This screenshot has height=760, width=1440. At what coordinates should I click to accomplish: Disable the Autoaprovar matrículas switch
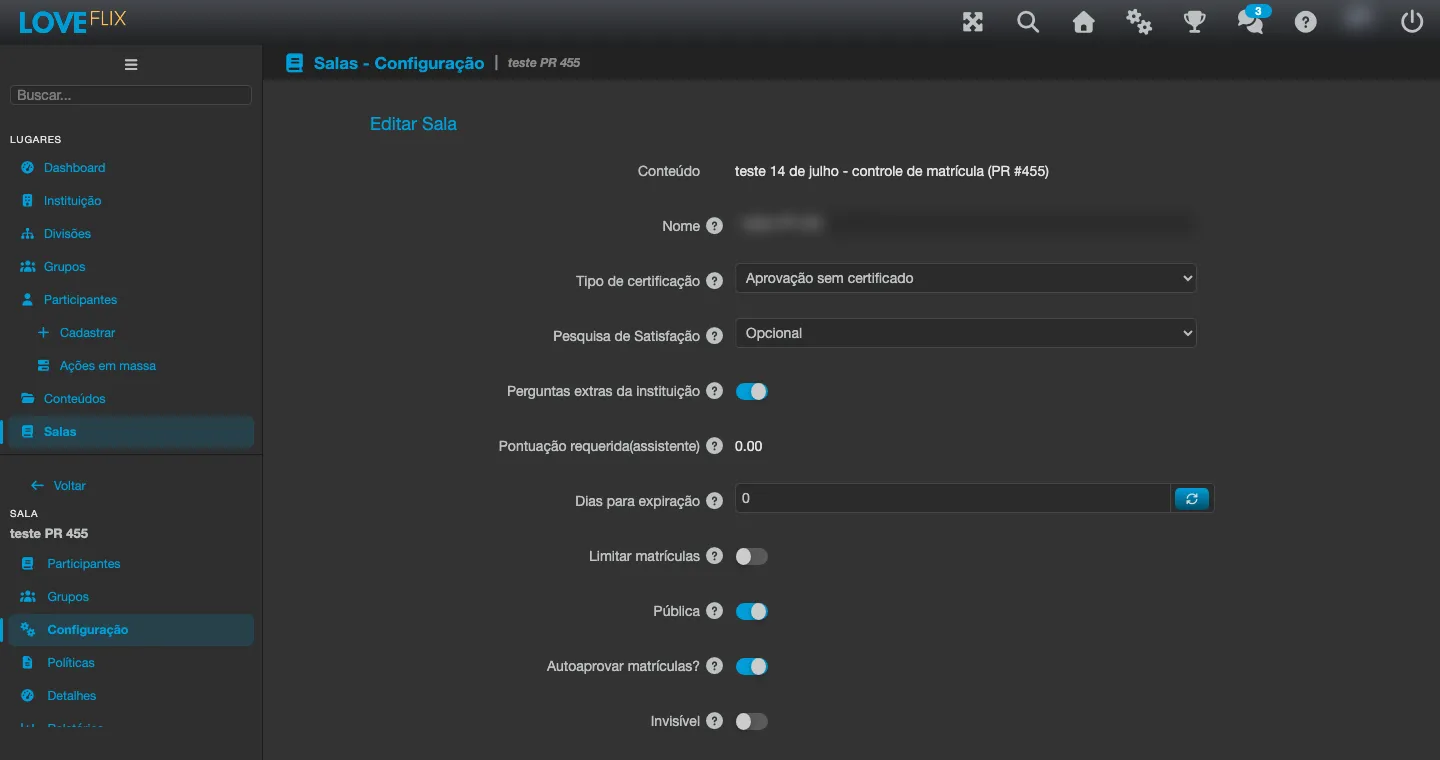(751, 666)
